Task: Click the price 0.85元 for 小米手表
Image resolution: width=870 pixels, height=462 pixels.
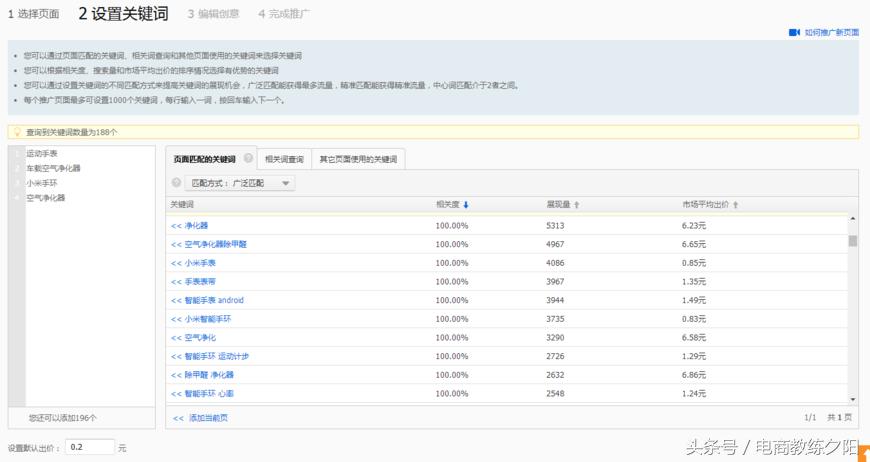Action: tap(694, 263)
